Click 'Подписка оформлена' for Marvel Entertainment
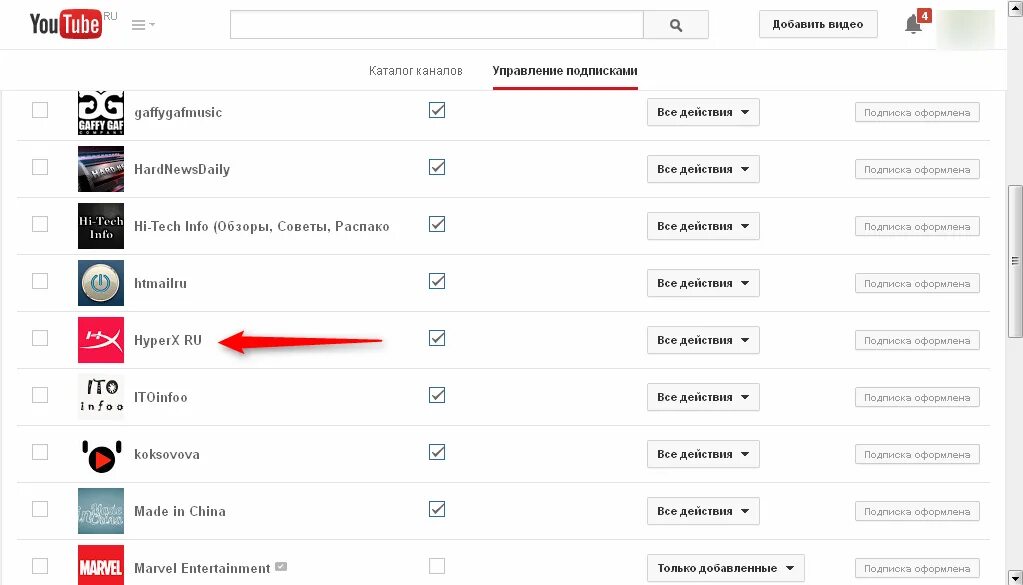This screenshot has width=1023, height=585. click(x=917, y=568)
